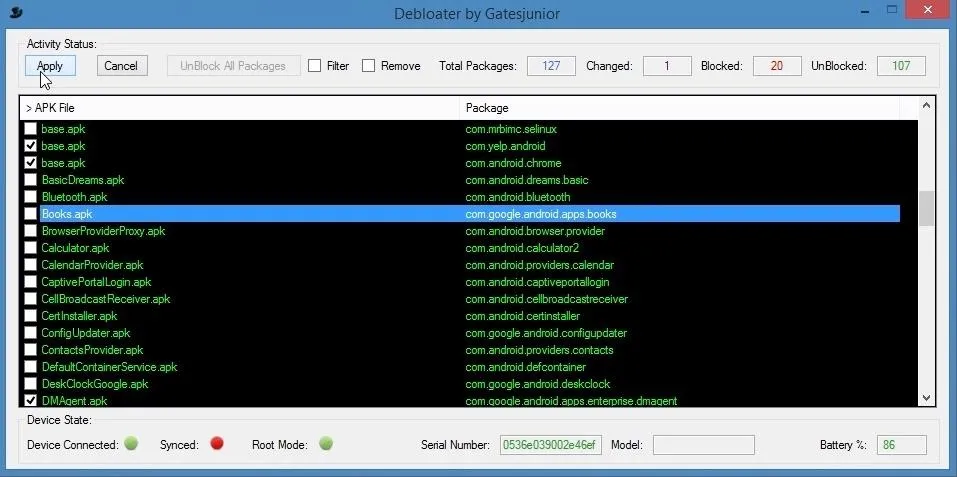Close the Debloater window
This screenshot has width=957, height=477.
(x=928, y=10)
